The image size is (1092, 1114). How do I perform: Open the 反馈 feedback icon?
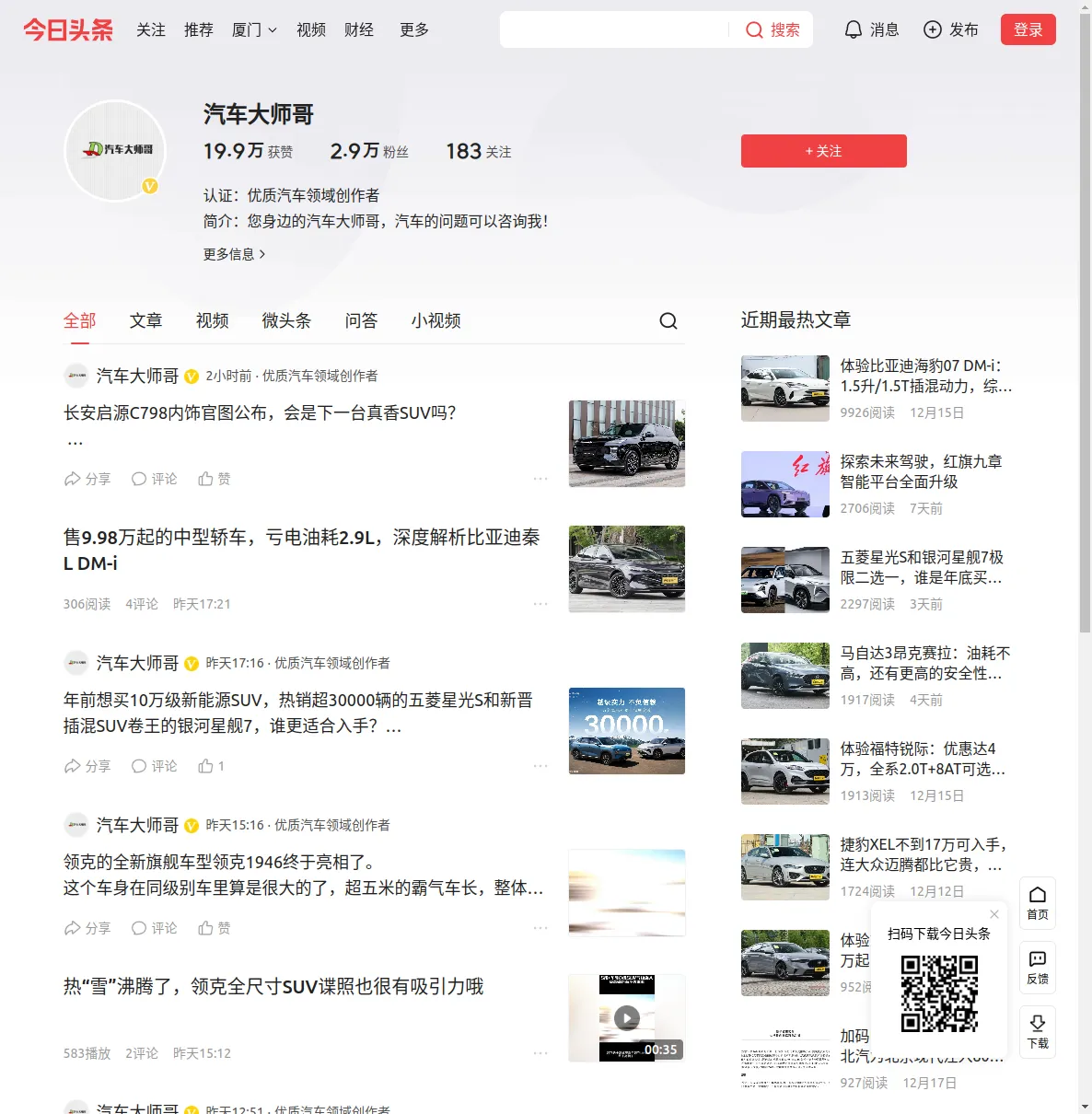(x=1038, y=968)
